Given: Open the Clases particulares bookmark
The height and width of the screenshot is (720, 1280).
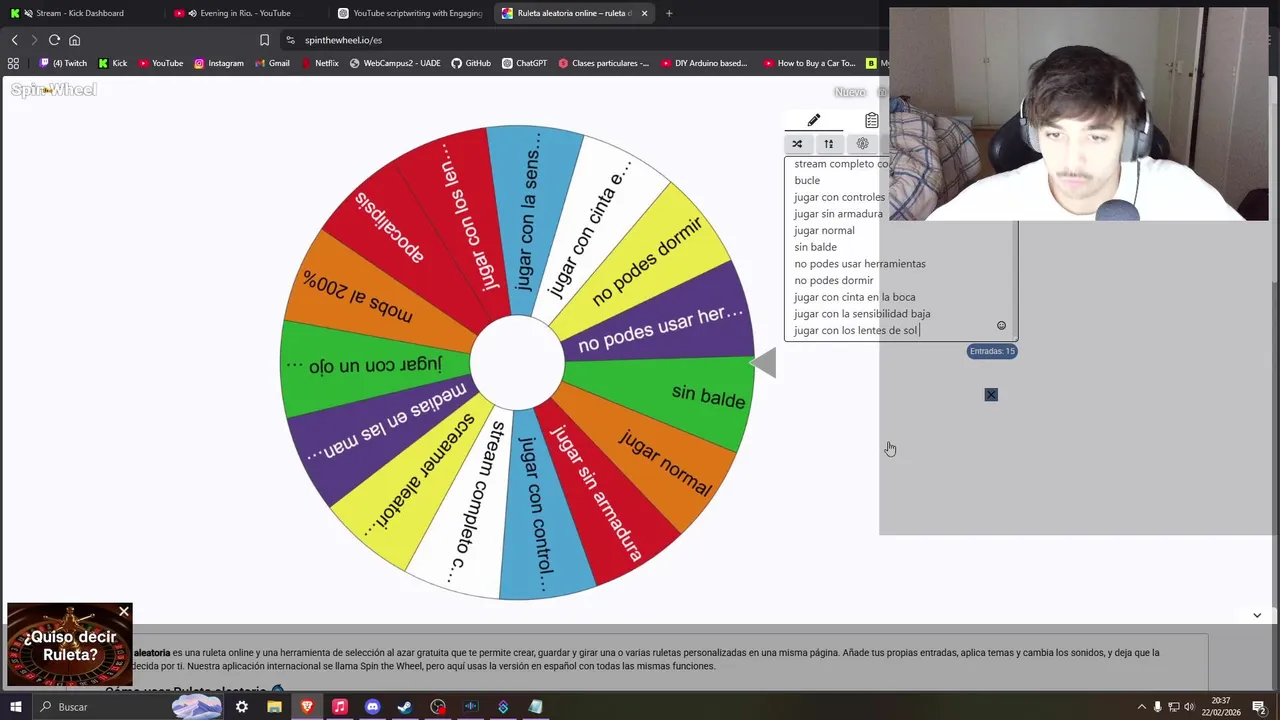Looking at the screenshot, I should [x=604, y=63].
